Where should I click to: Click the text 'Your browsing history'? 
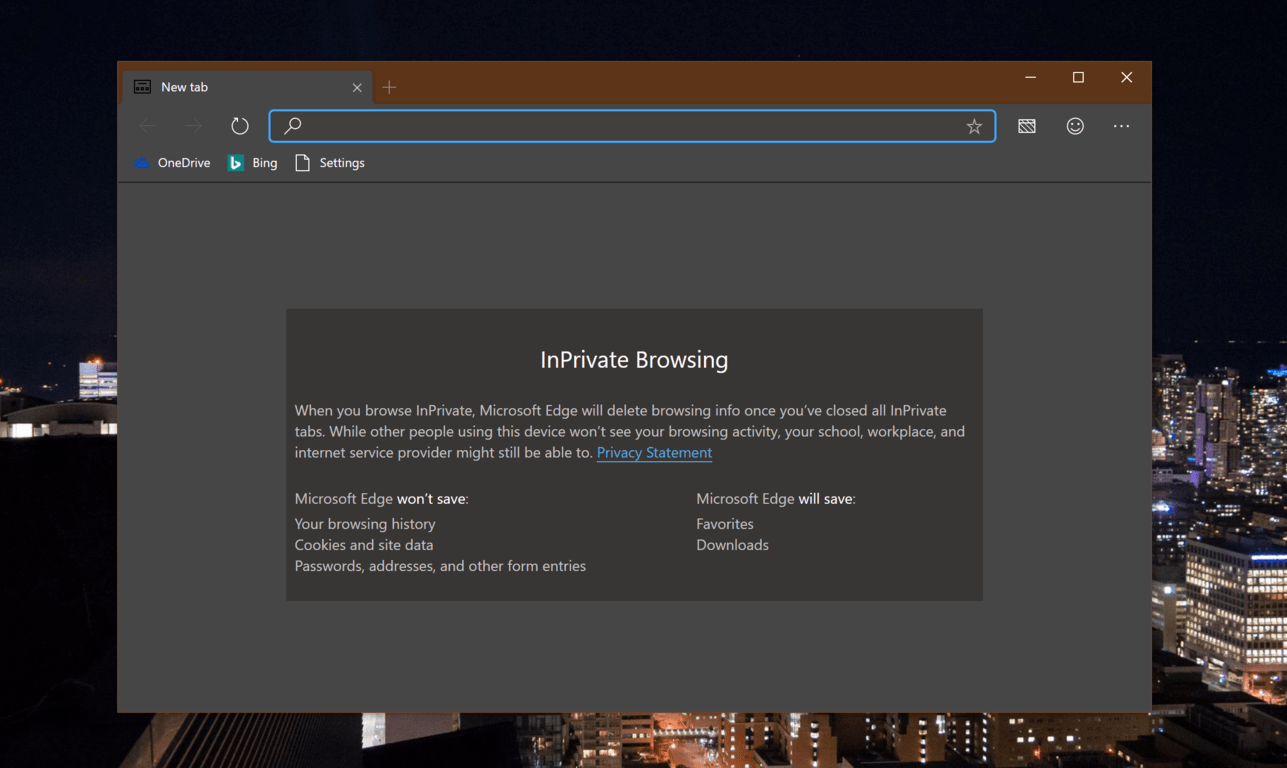(x=365, y=524)
